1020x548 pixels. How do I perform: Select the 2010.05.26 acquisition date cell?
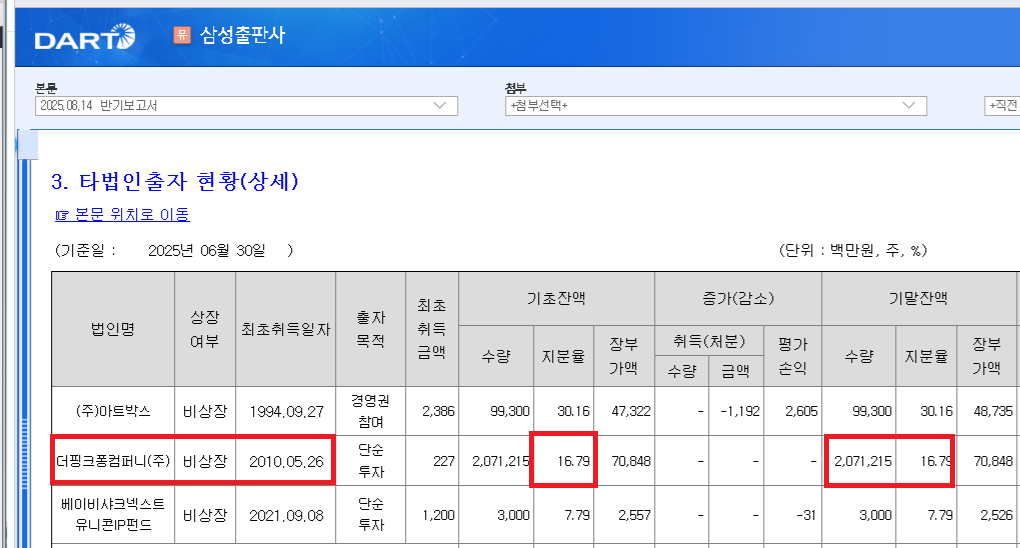click(286, 461)
